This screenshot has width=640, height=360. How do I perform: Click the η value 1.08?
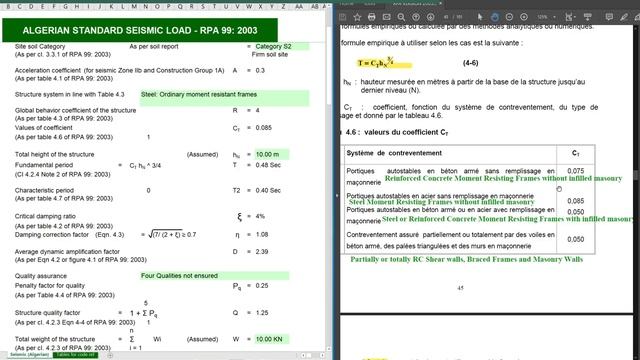262,235
